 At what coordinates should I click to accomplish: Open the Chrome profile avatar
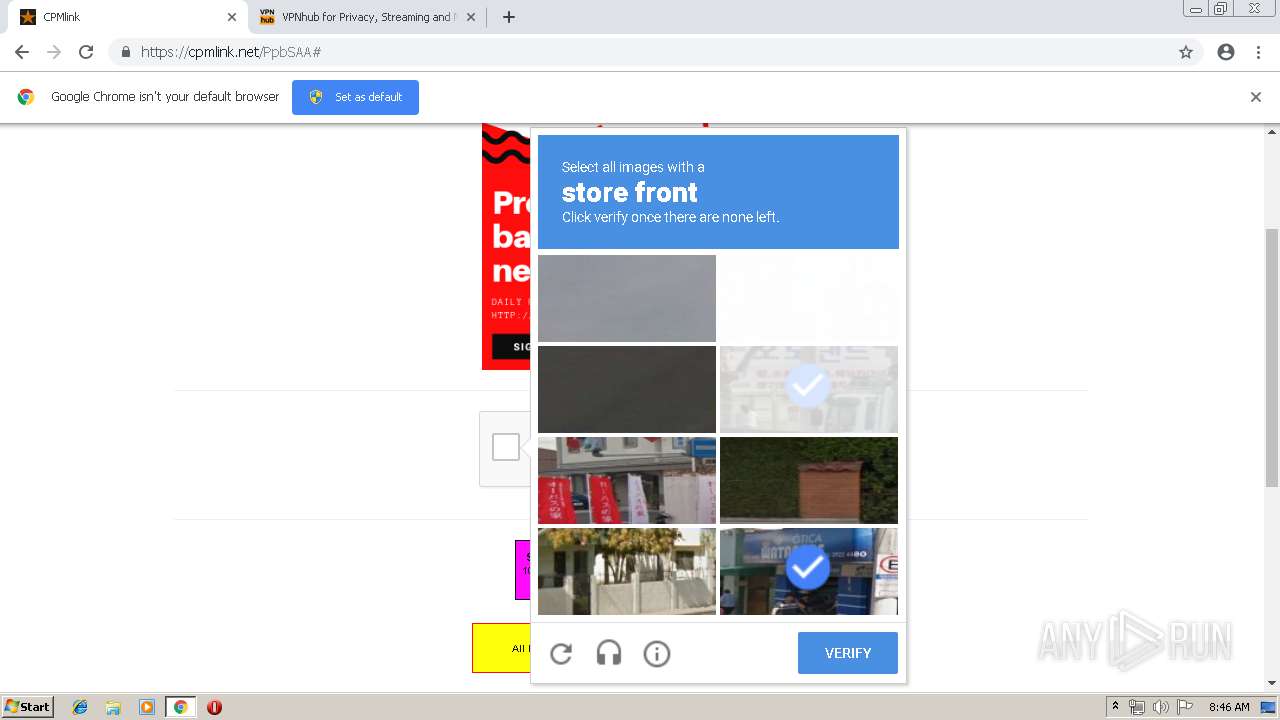(1226, 52)
